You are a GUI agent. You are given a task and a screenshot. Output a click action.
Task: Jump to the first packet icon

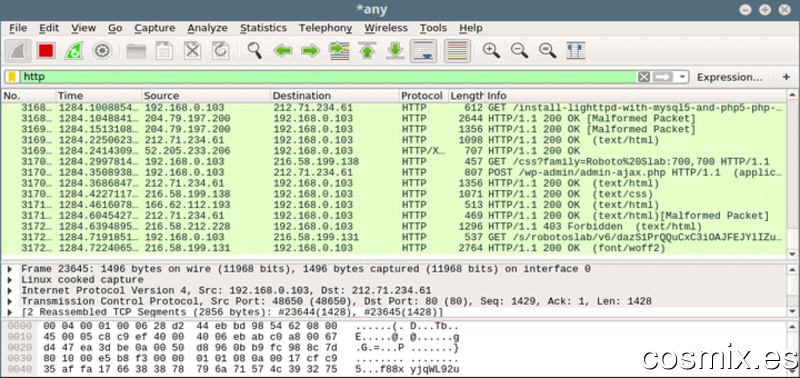point(367,51)
